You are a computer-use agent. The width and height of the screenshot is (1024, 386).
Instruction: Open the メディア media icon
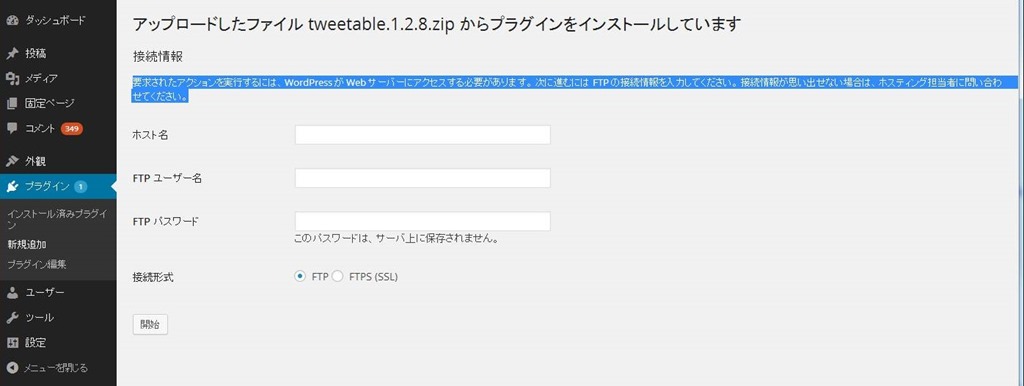point(12,78)
